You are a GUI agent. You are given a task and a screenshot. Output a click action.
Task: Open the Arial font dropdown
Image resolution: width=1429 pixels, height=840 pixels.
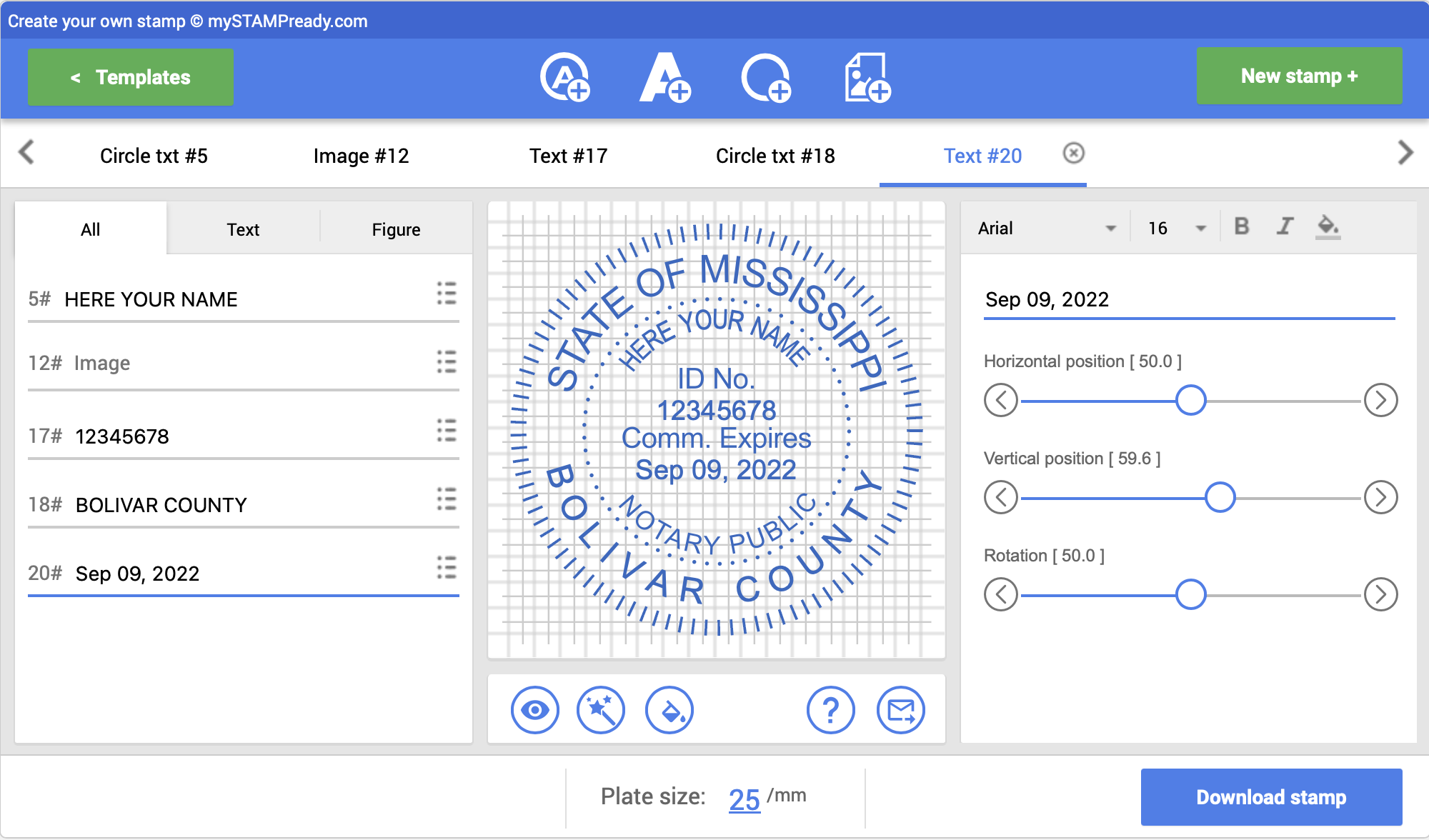pos(1046,229)
